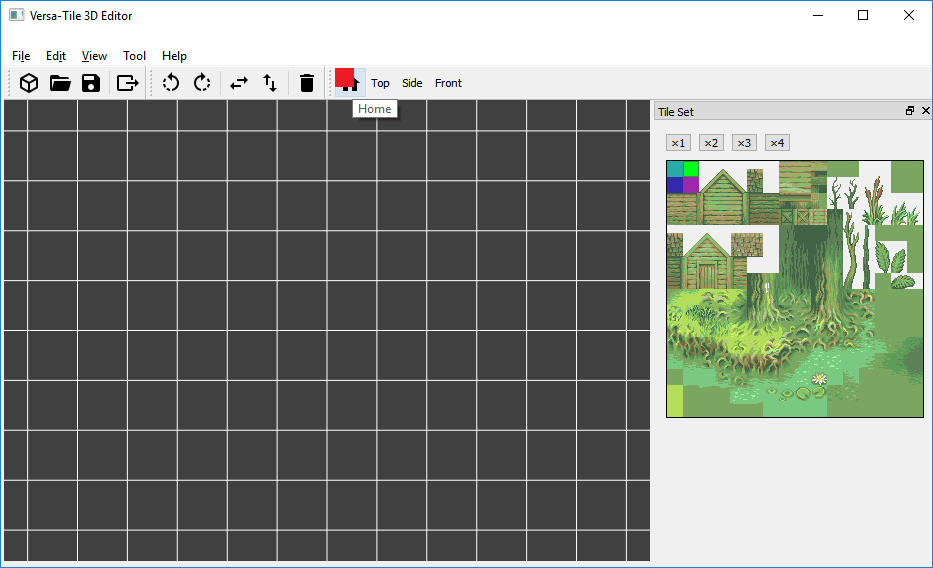This screenshot has width=933, height=568.
Task: Rotate clockwise with the toolbar icon
Action: 202,83
